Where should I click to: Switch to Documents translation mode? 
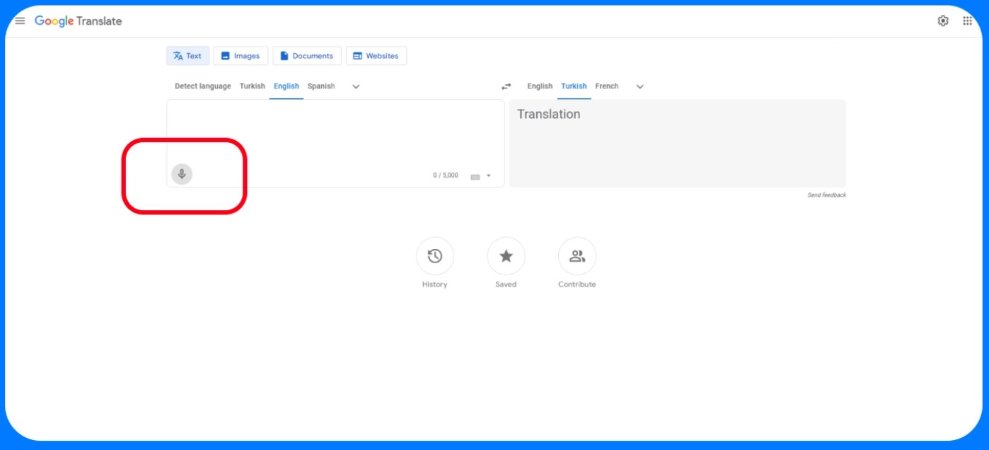tap(307, 56)
